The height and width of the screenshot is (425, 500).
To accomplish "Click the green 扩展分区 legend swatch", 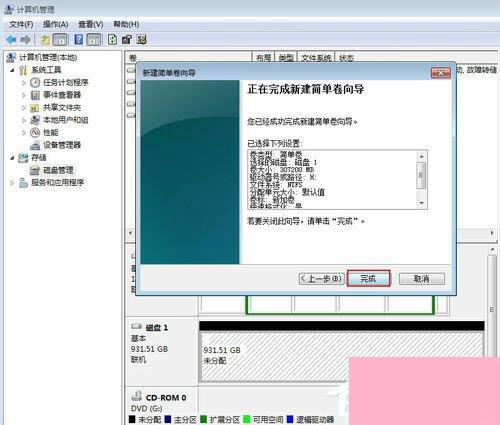I will click(203, 419).
